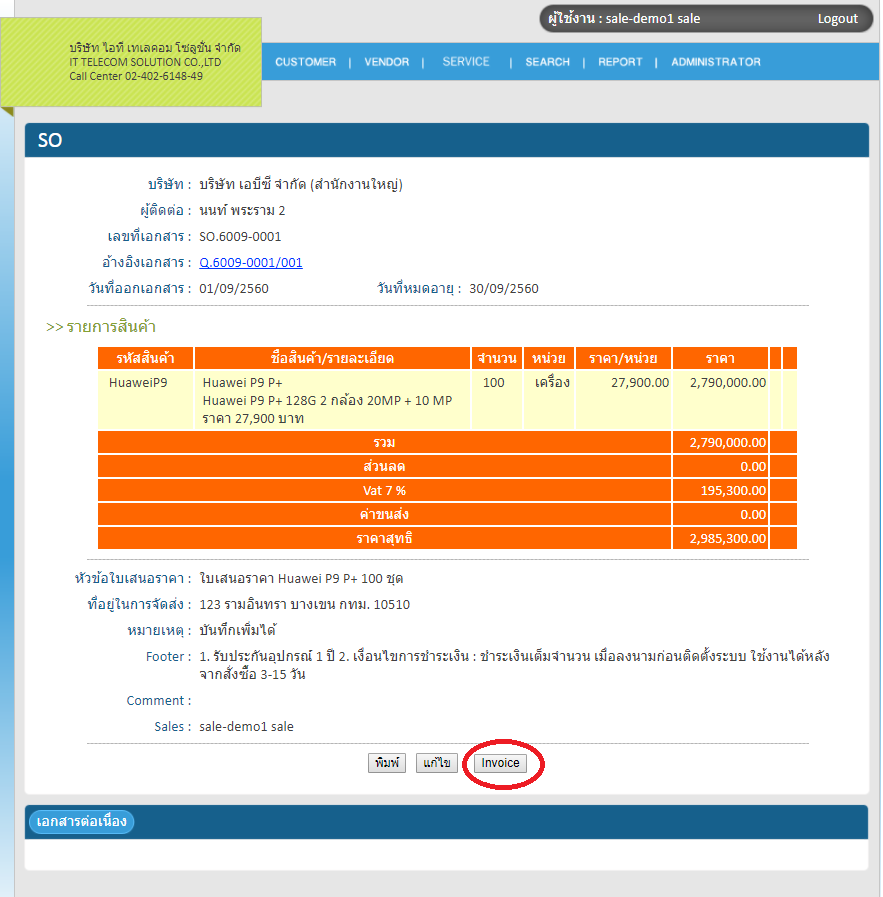Click the >> รายการสินค้า section heading

coord(101,327)
